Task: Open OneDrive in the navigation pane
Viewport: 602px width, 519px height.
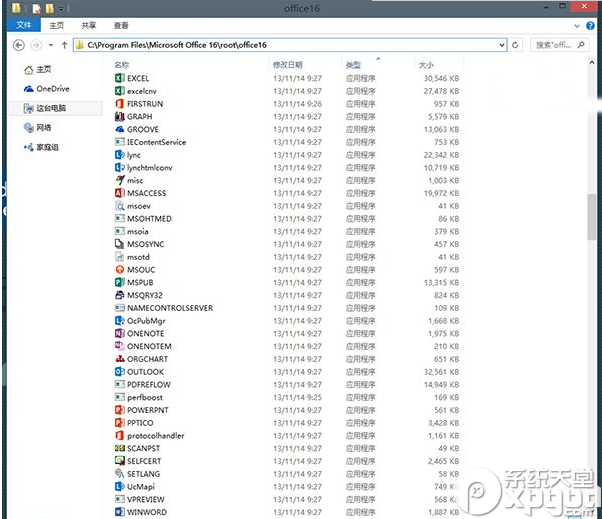Action: click(x=46, y=89)
